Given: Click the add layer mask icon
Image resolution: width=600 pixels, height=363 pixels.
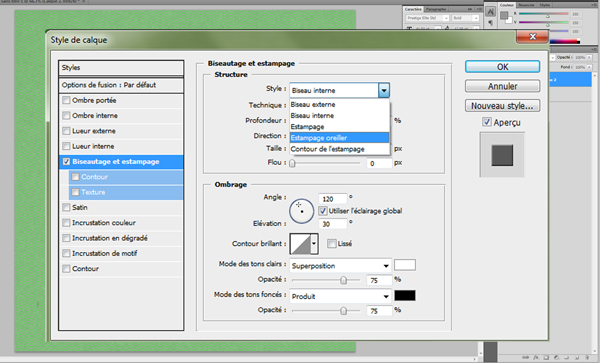Looking at the screenshot, I should click(x=546, y=357).
